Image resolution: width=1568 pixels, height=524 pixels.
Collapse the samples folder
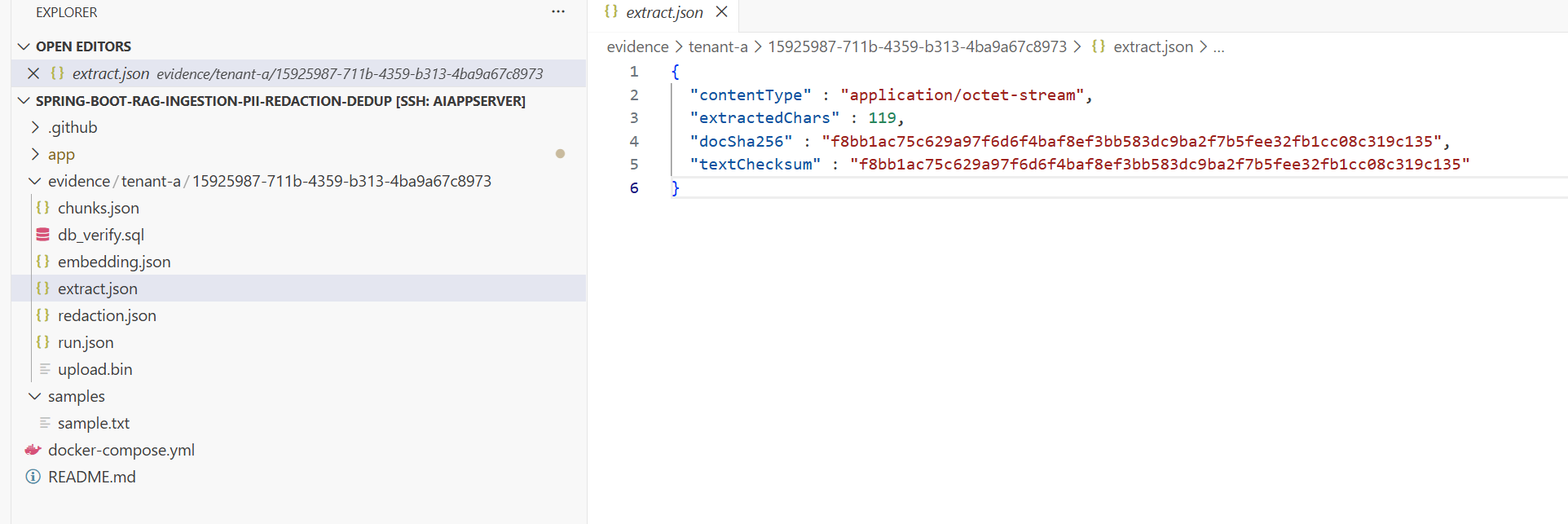pyautogui.click(x=34, y=396)
